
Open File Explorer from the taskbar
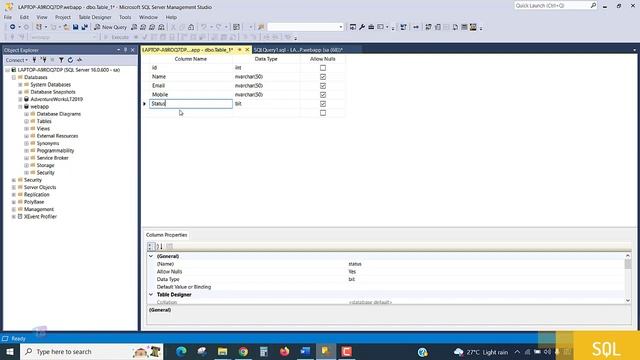[222, 351]
